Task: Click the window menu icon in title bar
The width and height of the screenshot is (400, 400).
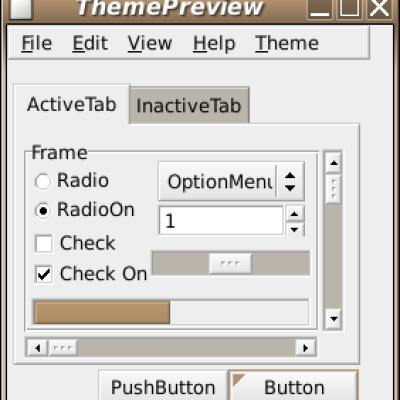Action: pyautogui.click(x=21, y=8)
